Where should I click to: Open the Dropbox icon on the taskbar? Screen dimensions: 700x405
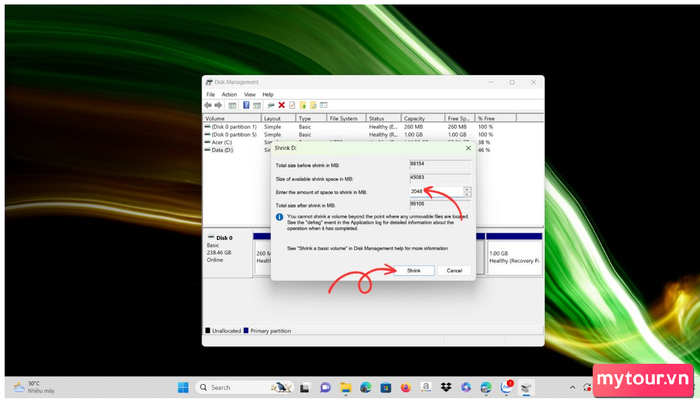[444, 387]
